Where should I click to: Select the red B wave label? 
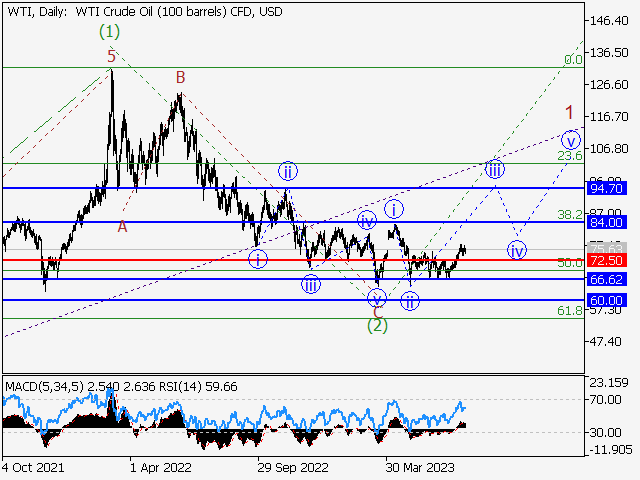coord(180,77)
